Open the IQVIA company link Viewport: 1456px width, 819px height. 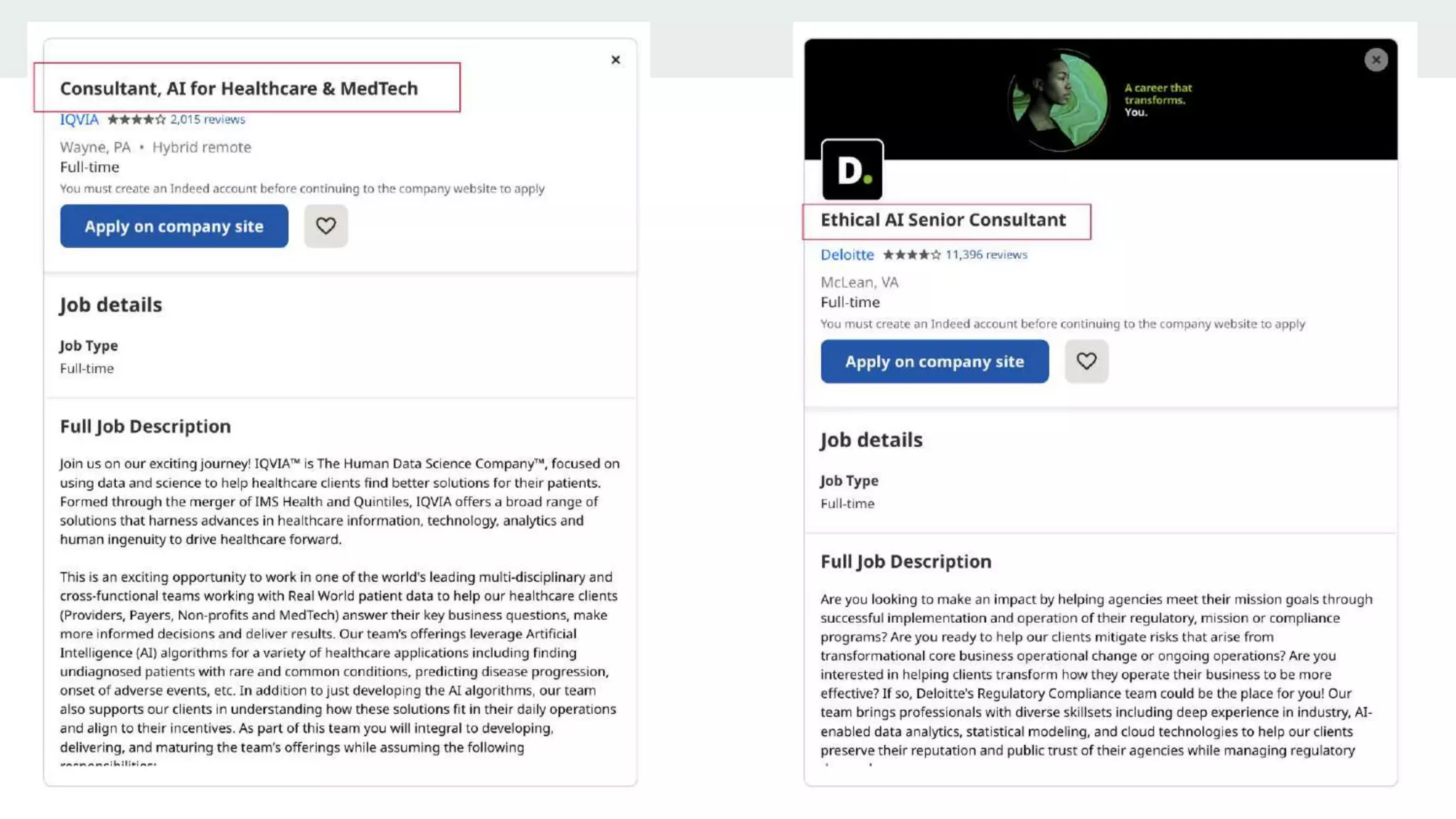tap(79, 119)
